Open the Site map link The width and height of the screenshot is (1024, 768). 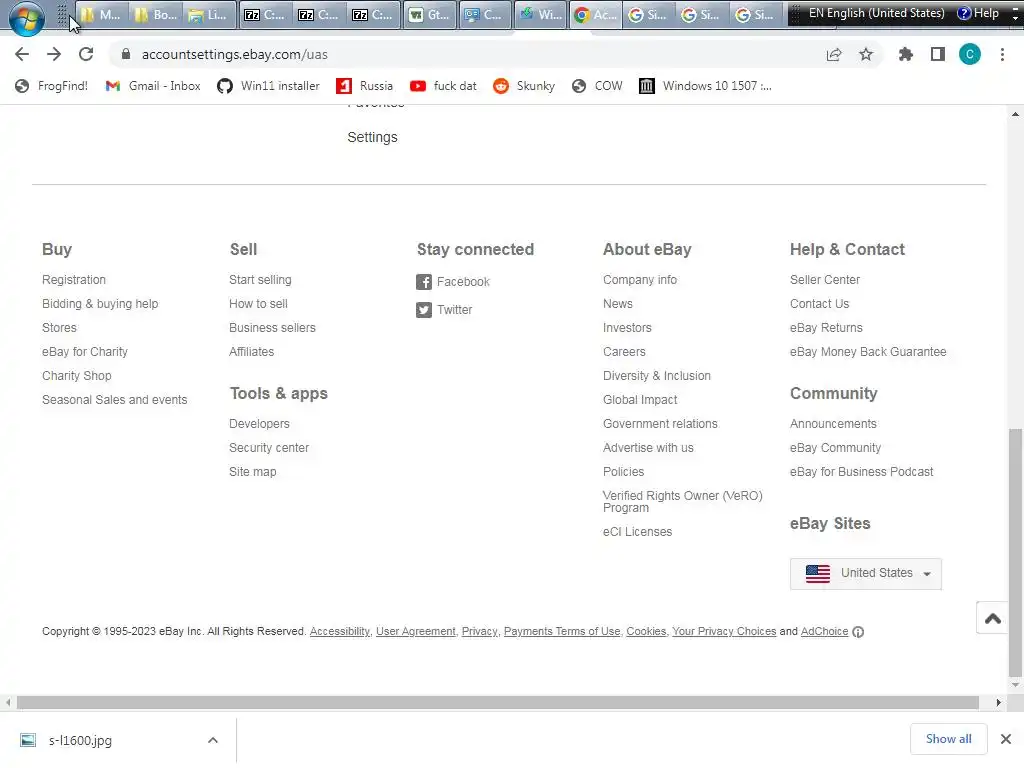pos(253,472)
